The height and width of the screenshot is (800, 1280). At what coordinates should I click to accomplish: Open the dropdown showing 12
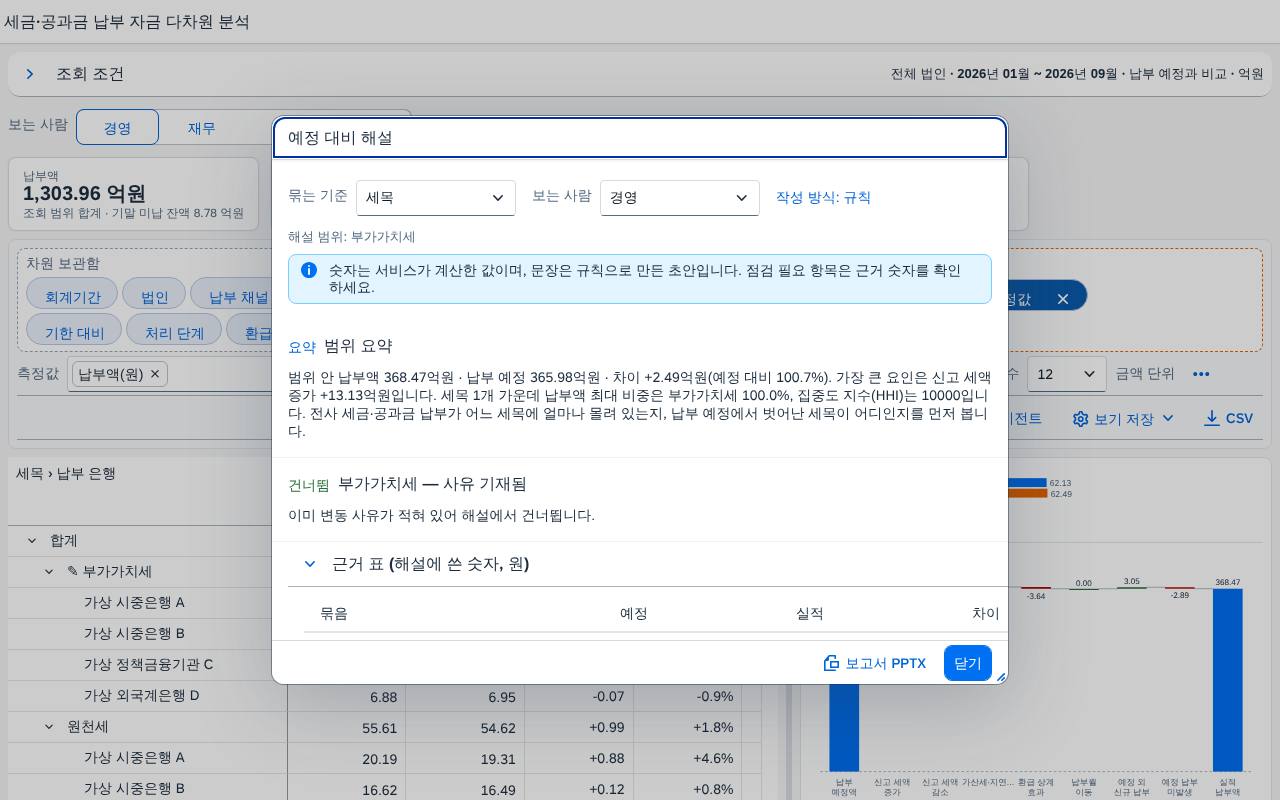pos(1067,374)
